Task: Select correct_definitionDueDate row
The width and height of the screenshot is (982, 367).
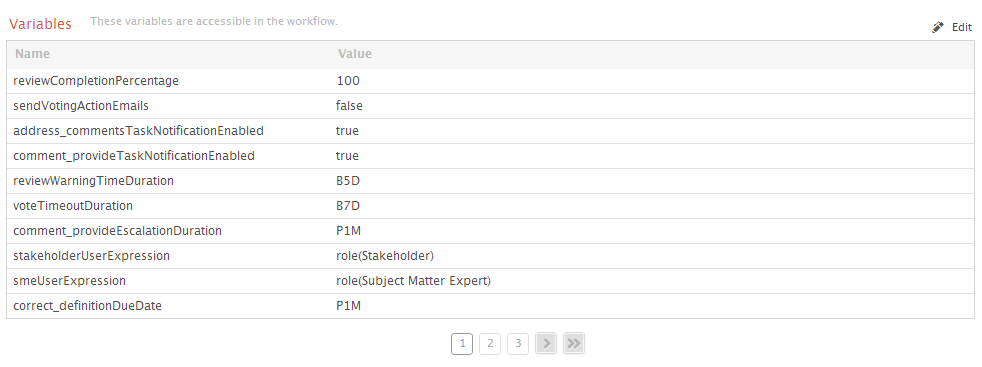Action: pyautogui.click(x=490, y=306)
